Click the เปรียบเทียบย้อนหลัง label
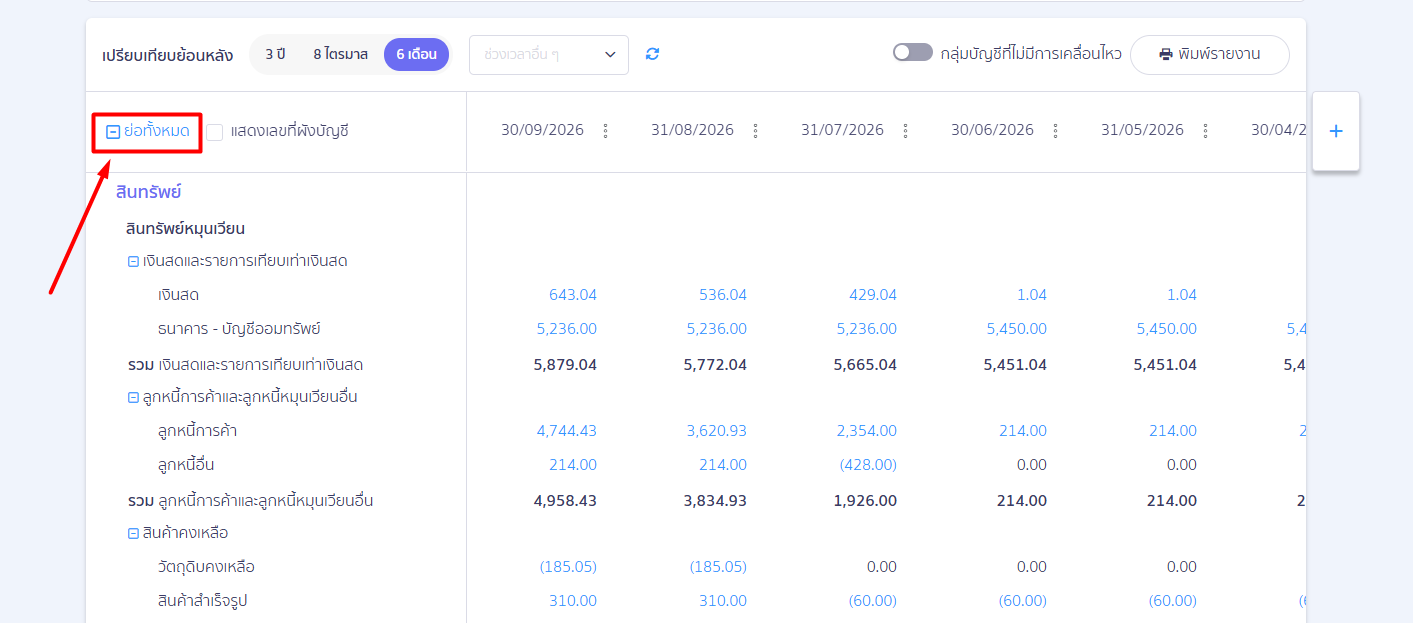Viewport: 1413px width, 623px height. [168, 55]
